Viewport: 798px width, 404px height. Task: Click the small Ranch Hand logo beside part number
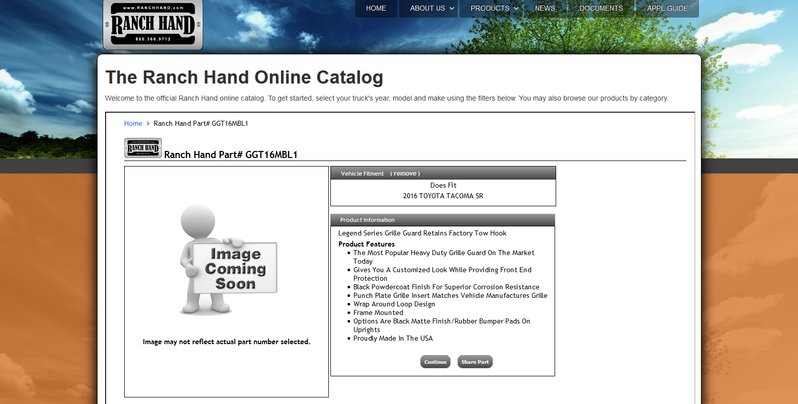point(143,148)
